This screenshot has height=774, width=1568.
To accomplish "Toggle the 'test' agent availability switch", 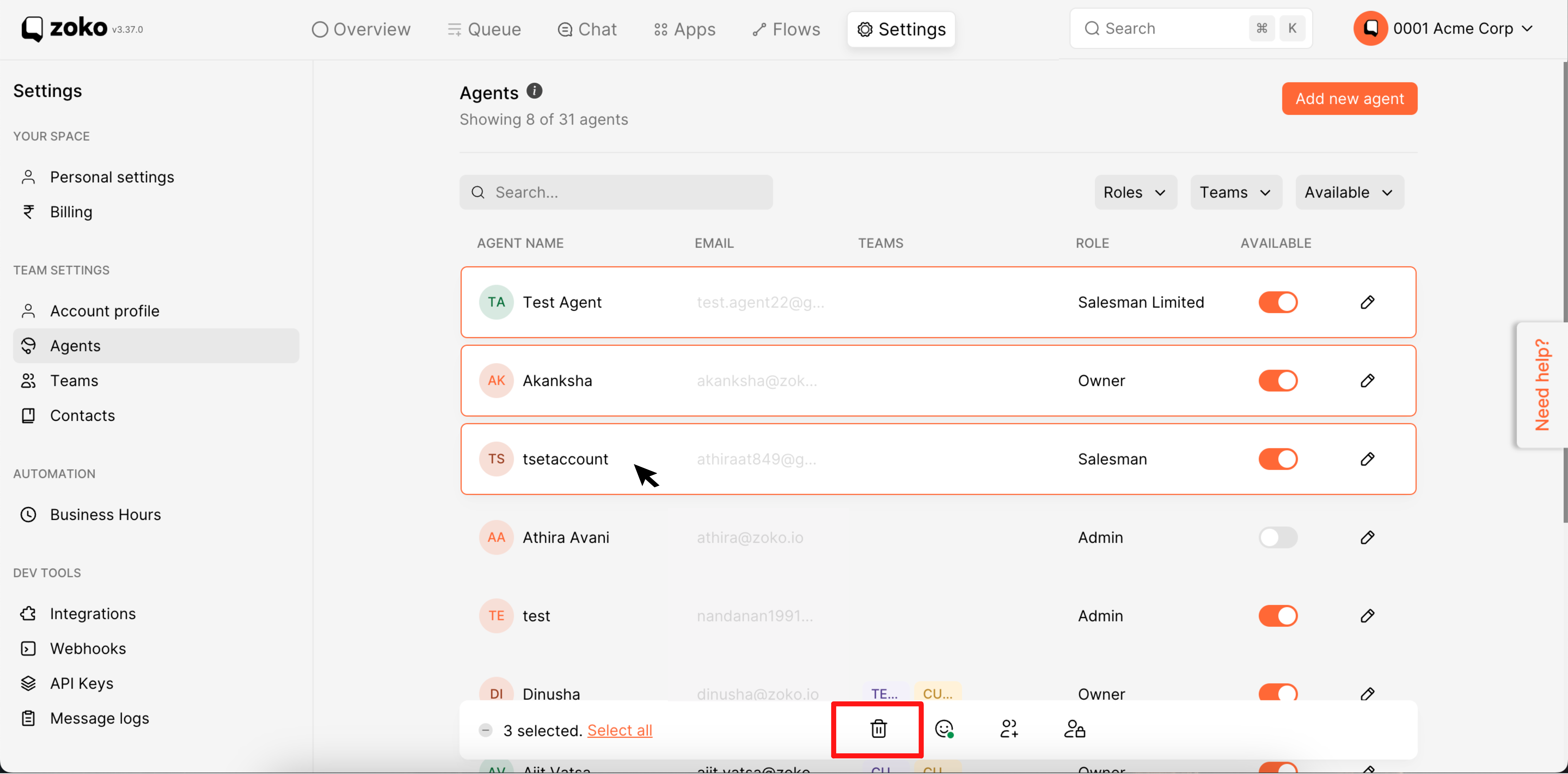I will coord(1278,616).
